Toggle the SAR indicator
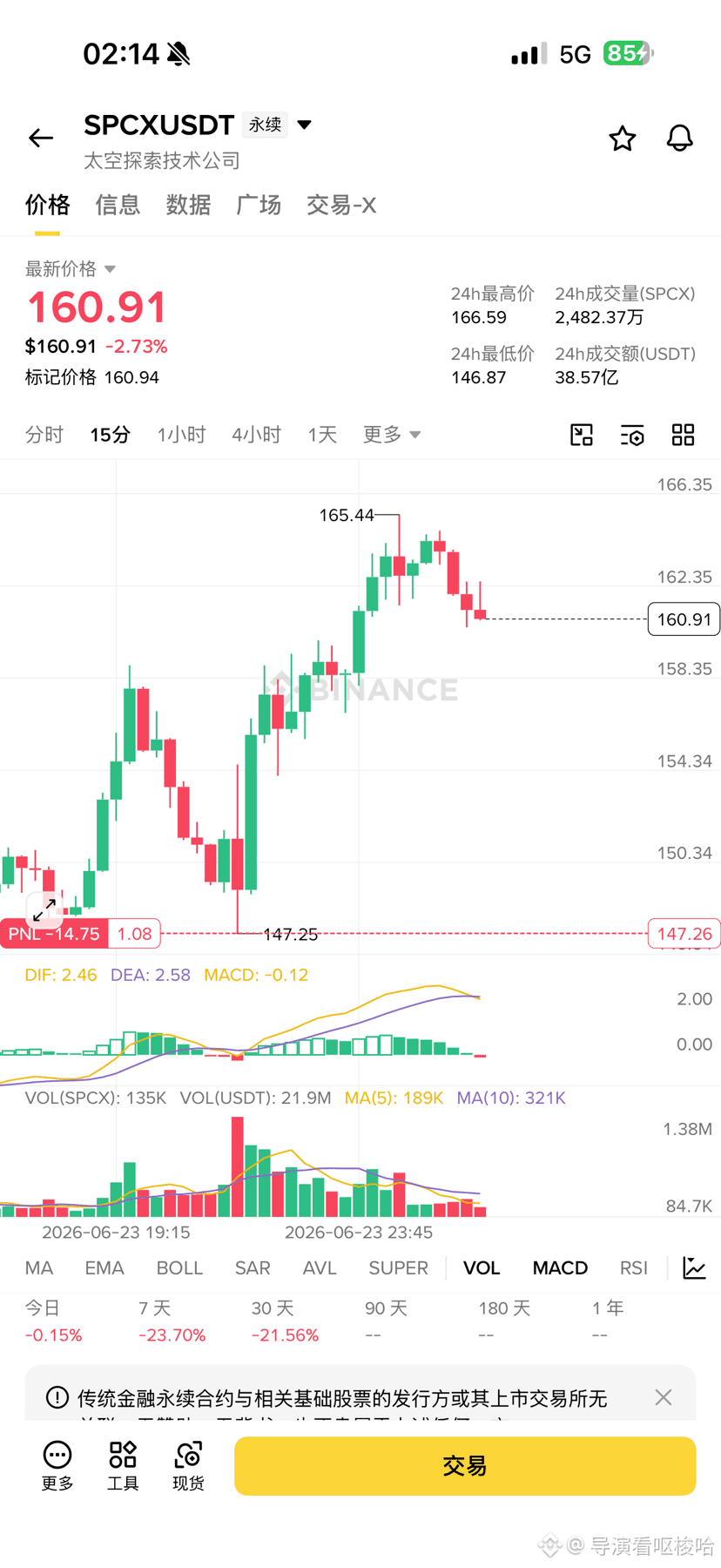The height and width of the screenshot is (1568, 721). pyautogui.click(x=253, y=1268)
